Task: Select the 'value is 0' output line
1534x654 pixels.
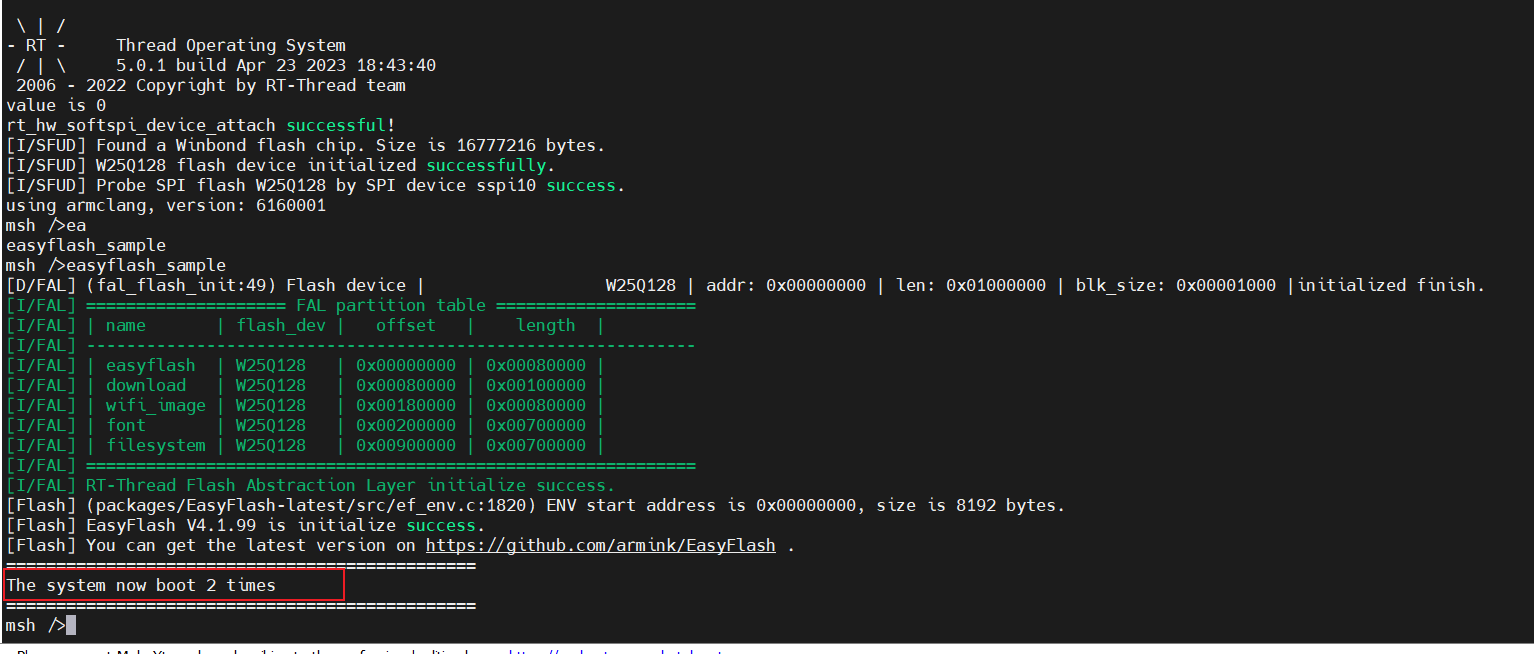Action: (x=56, y=106)
